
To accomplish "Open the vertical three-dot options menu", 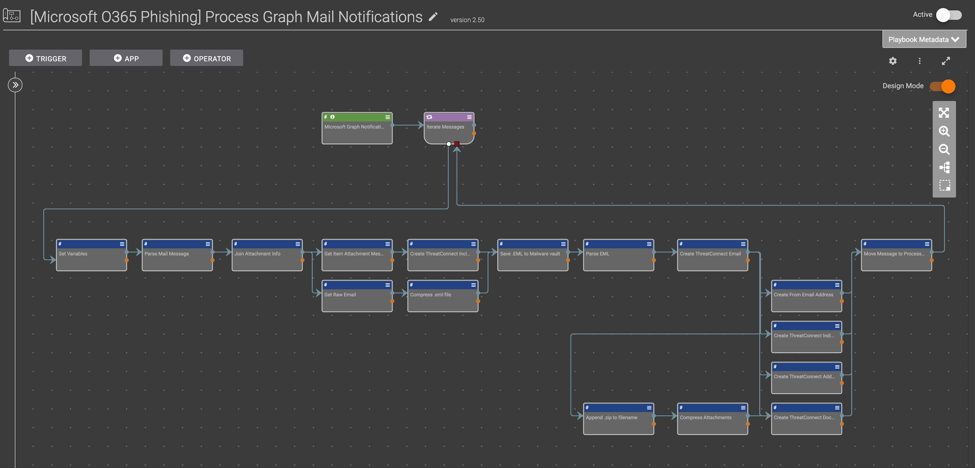I will [920, 61].
